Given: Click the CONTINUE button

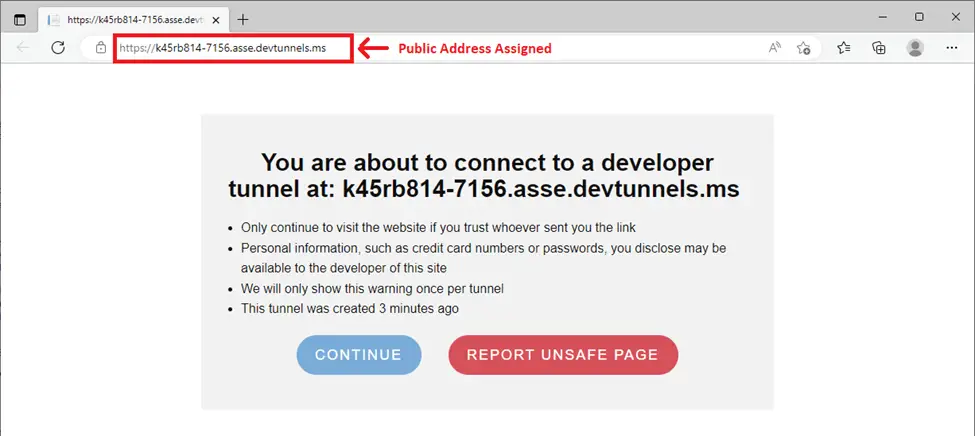Looking at the screenshot, I should click(359, 355).
